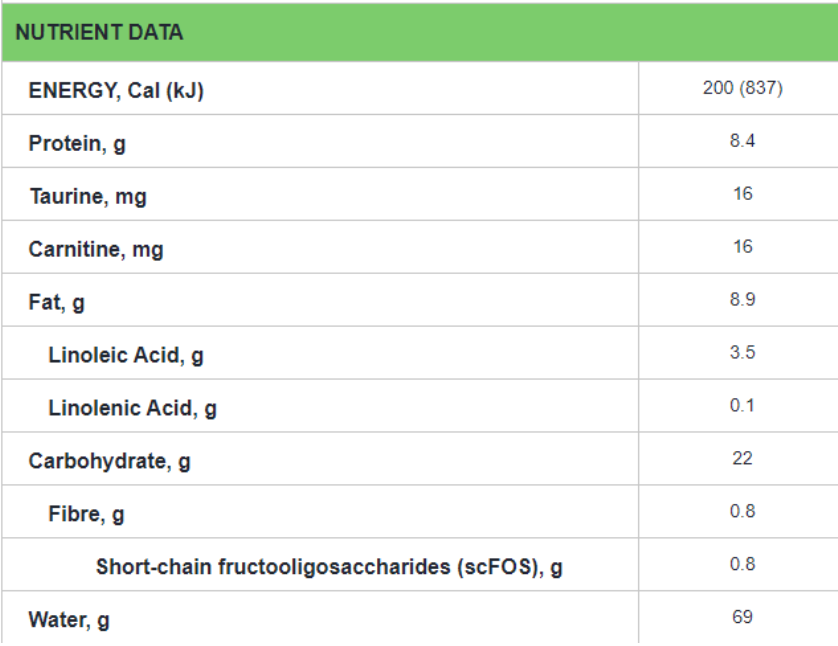The width and height of the screenshot is (838, 646).
Task: Select the Carbohydrate, g label
Action: (109, 461)
